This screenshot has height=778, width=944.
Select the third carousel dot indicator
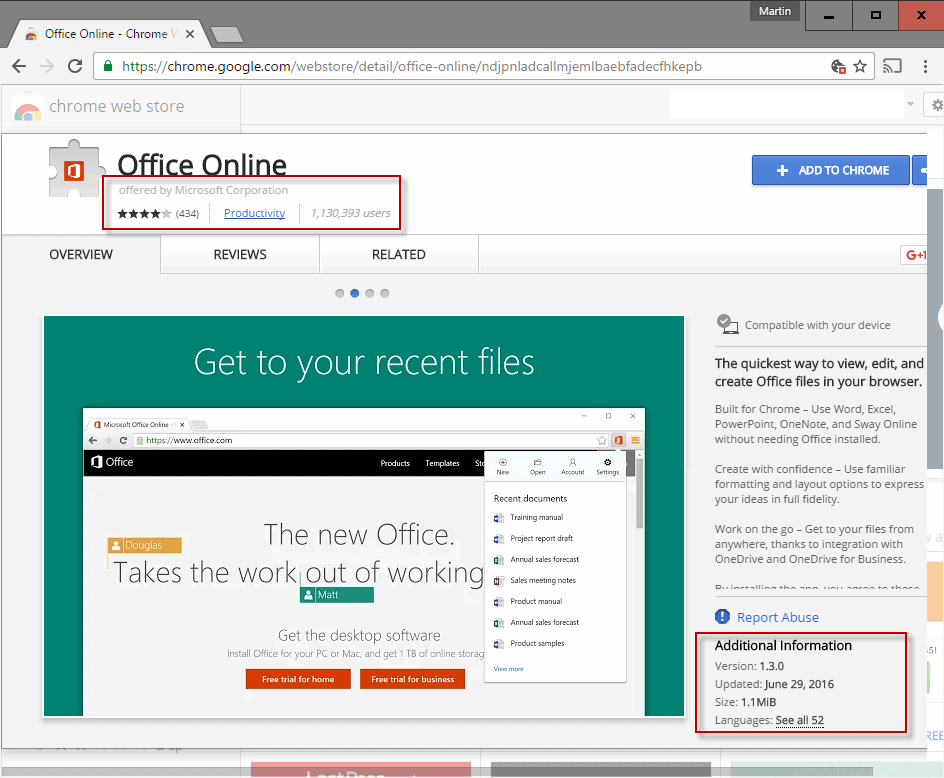coord(369,293)
